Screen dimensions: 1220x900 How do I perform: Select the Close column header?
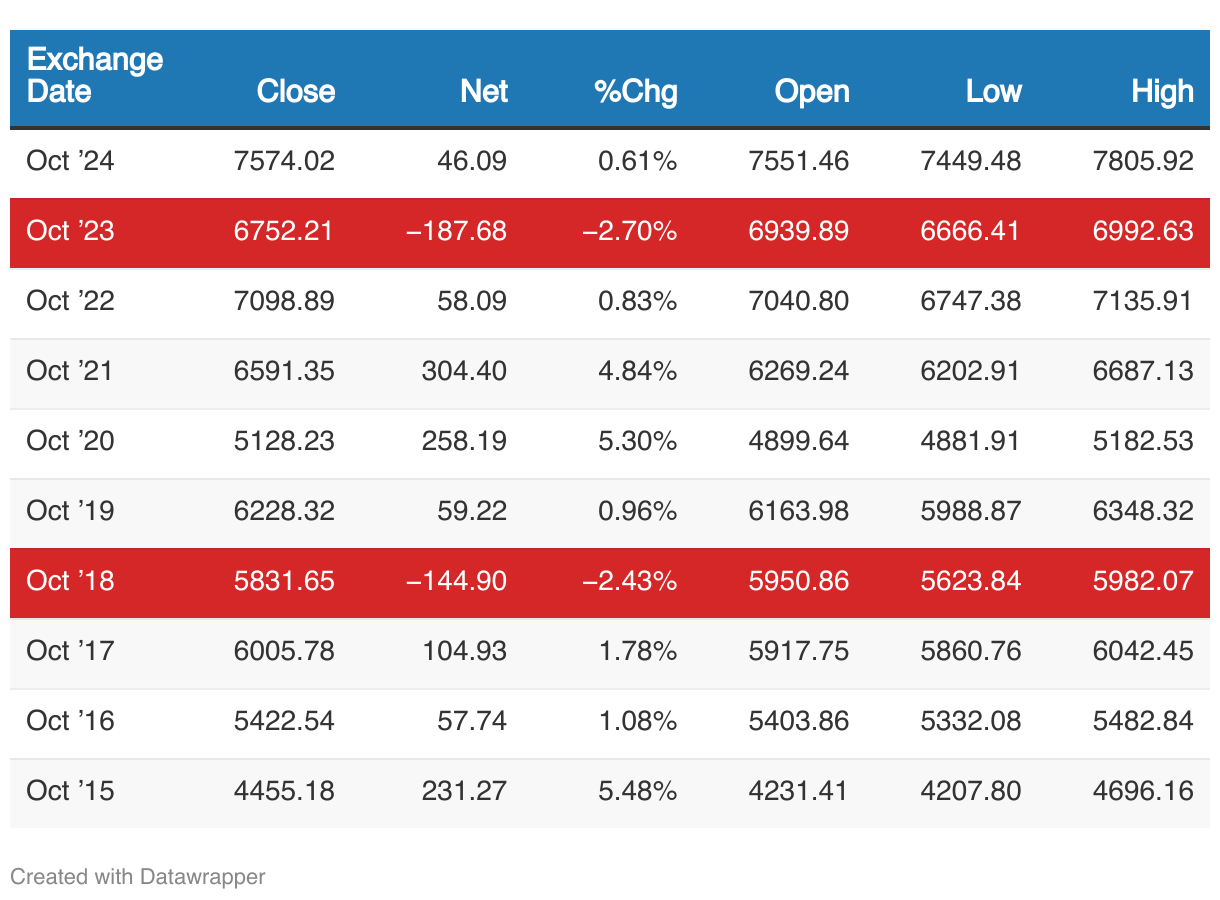click(295, 91)
